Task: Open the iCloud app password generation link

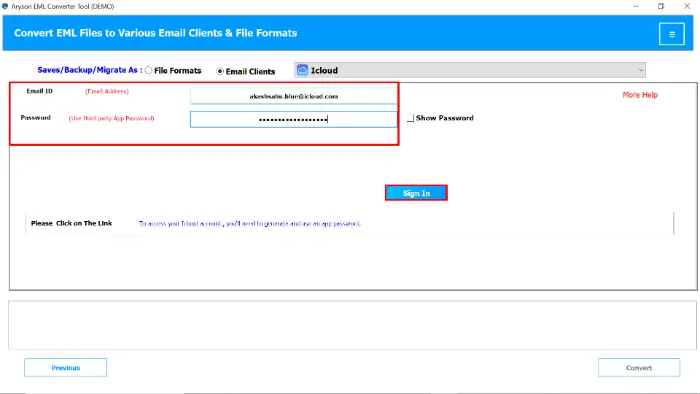Action: (x=250, y=223)
